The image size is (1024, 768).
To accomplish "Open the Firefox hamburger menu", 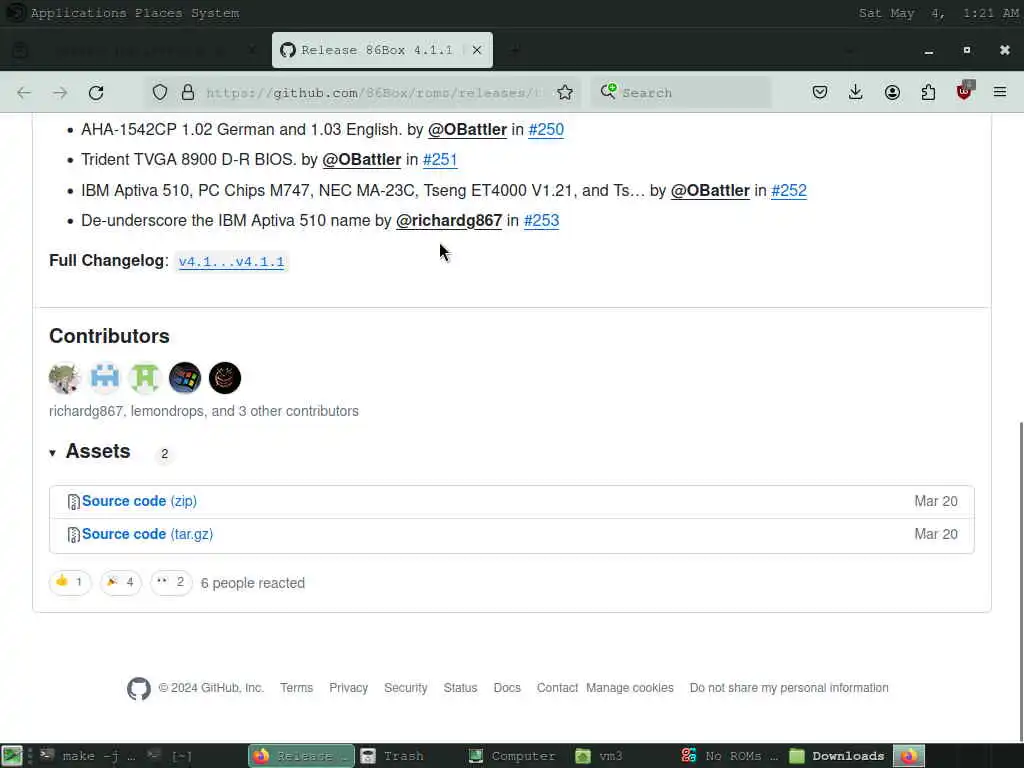I will pos(1000,93).
